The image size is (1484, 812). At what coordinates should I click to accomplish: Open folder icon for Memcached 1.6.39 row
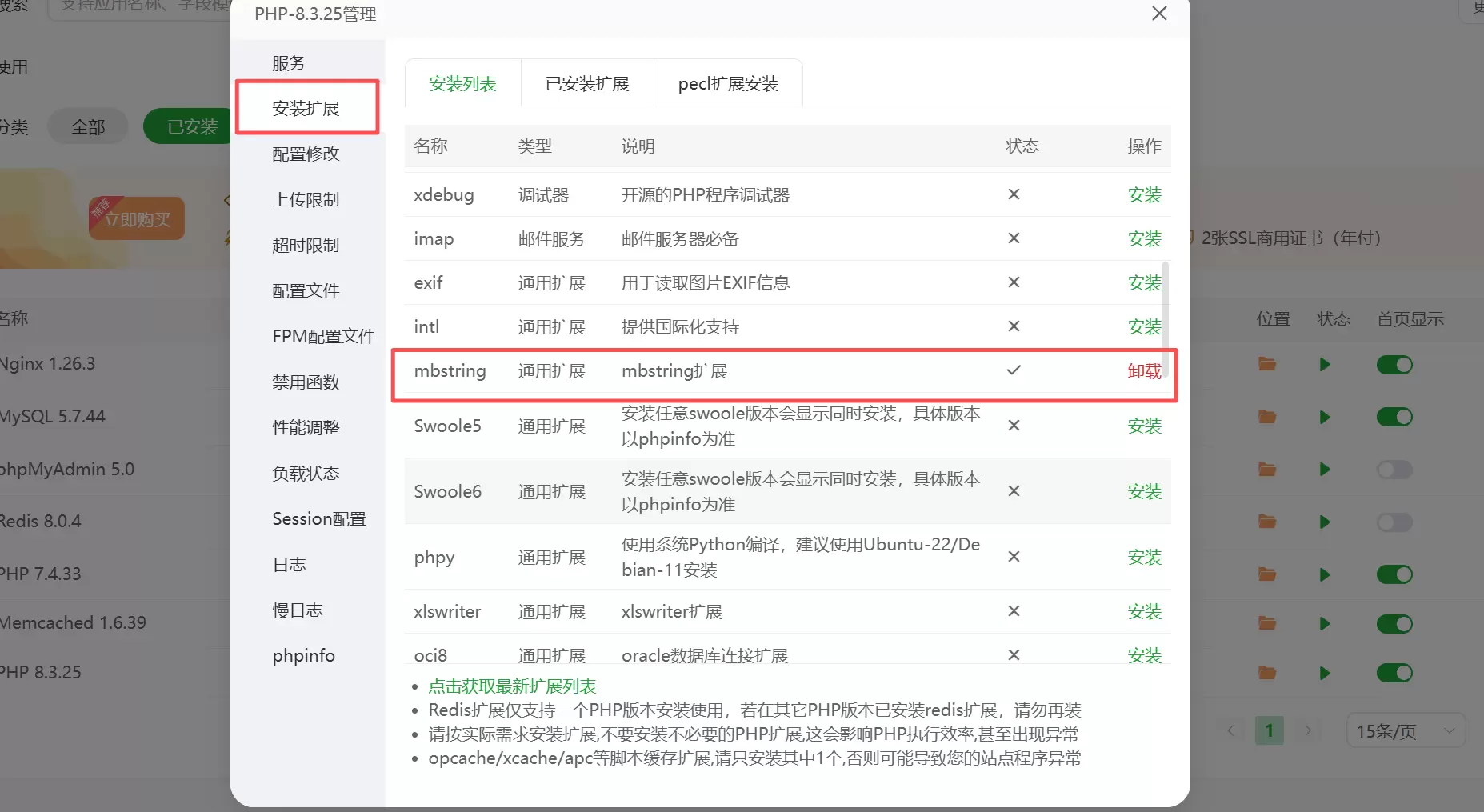1267,623
